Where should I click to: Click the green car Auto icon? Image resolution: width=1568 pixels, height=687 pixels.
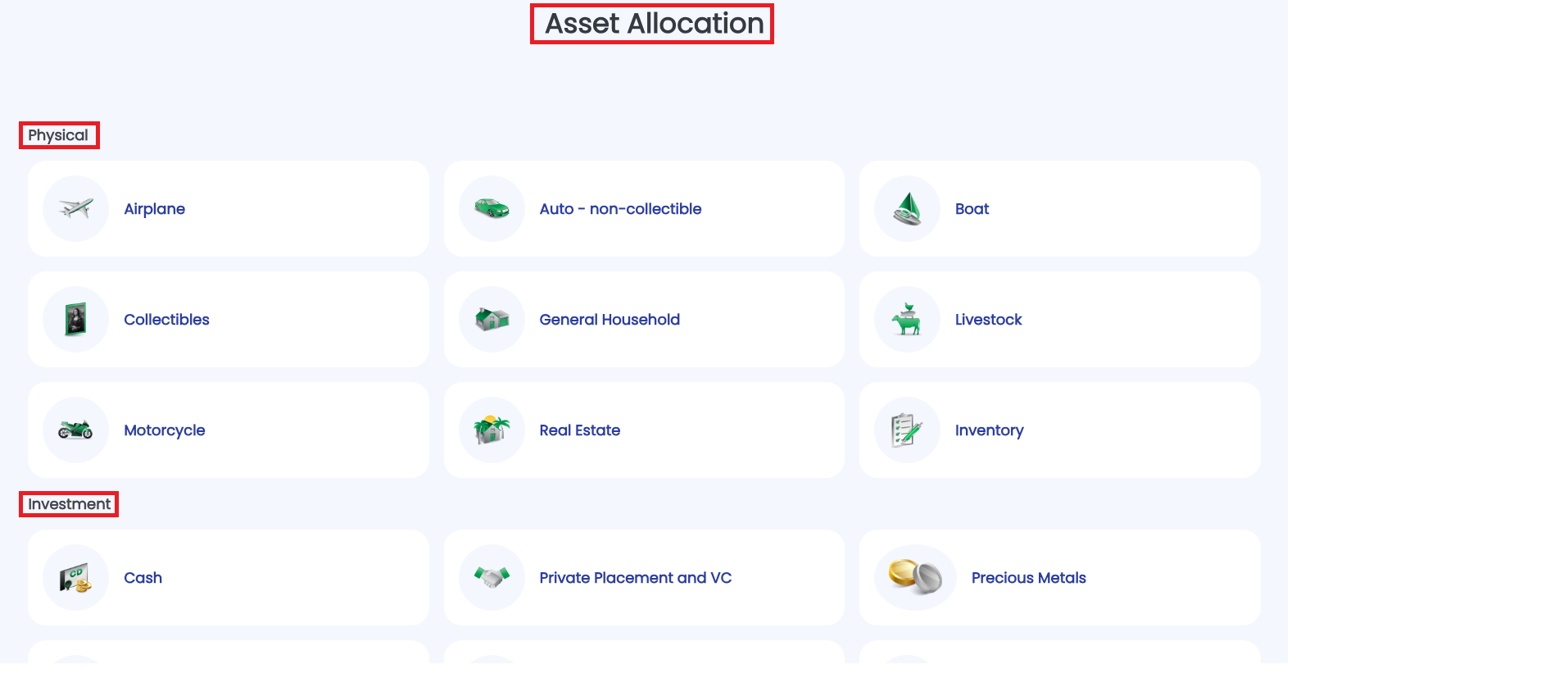pos(492,209)
